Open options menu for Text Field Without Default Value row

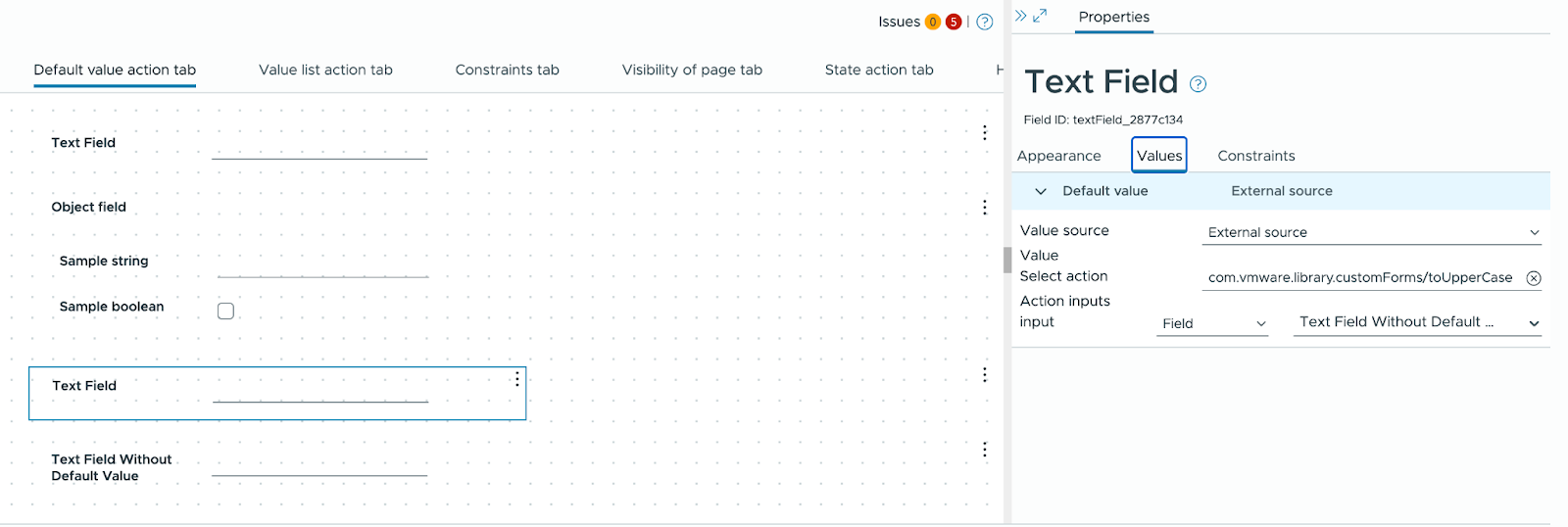(985, 450)
